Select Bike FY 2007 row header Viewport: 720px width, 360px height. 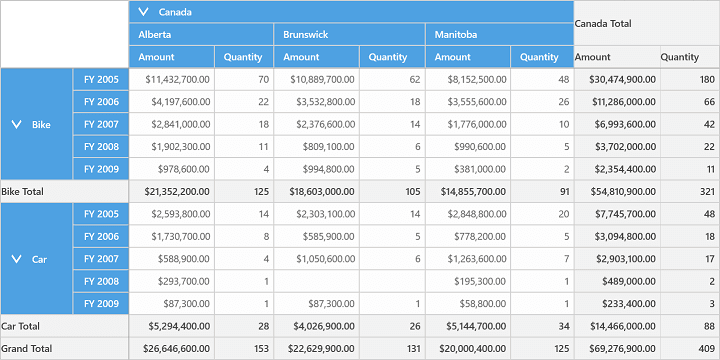[x=101, y=124]
